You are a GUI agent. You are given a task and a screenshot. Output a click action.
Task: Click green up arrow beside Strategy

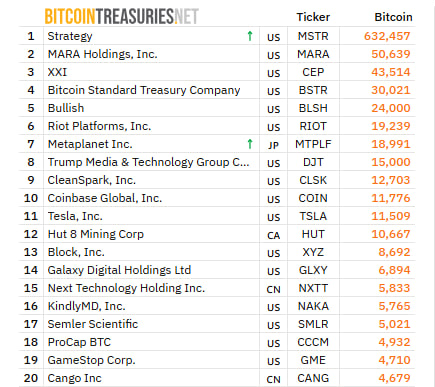click(x=250, y=36)
